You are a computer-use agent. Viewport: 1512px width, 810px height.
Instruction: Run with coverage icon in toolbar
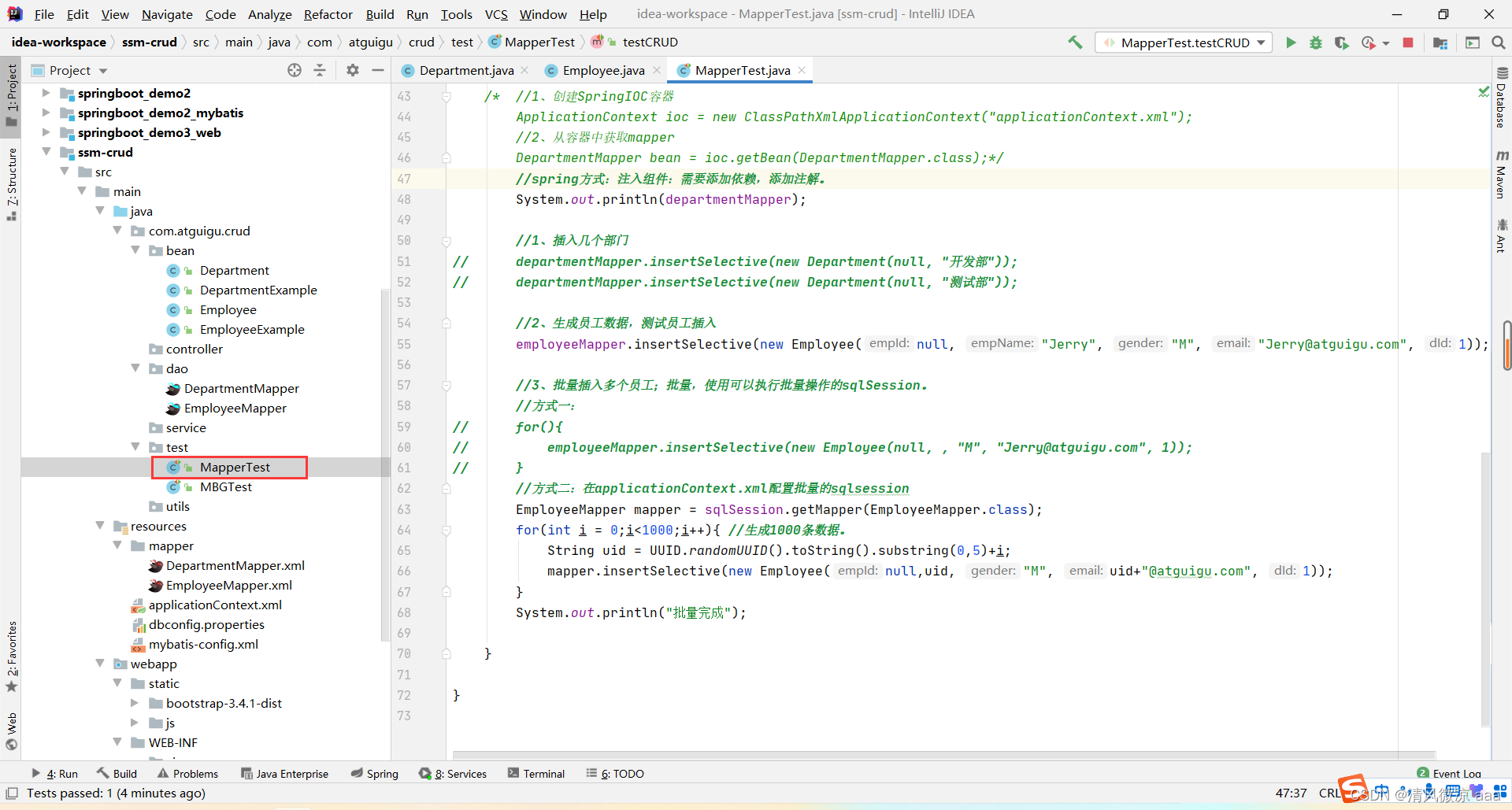[1341, 43]
